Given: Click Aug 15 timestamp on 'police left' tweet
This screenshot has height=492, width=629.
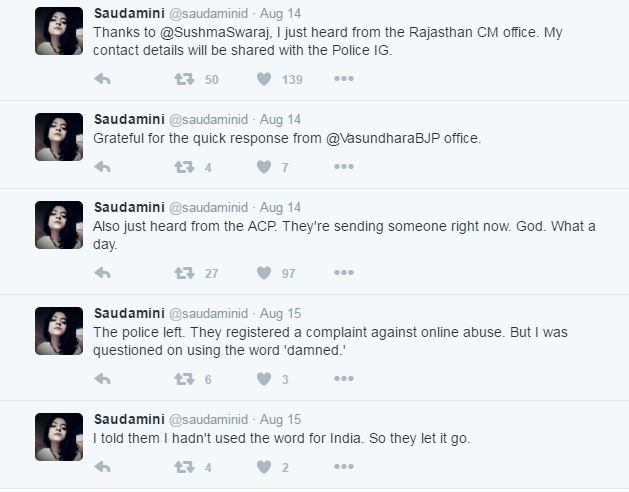Looking at the screenshot, I should pyautogui.click(x=280, y=313).
